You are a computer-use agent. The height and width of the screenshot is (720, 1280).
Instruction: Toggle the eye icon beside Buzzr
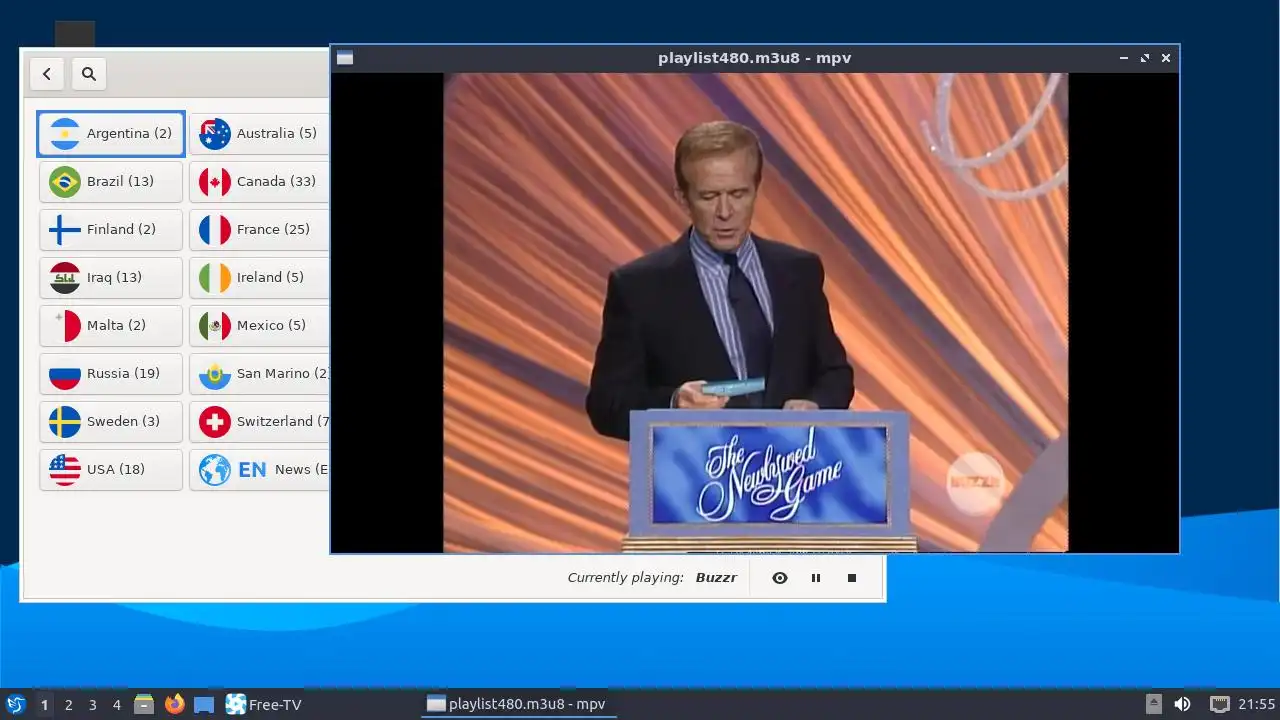tap(780, 578)
